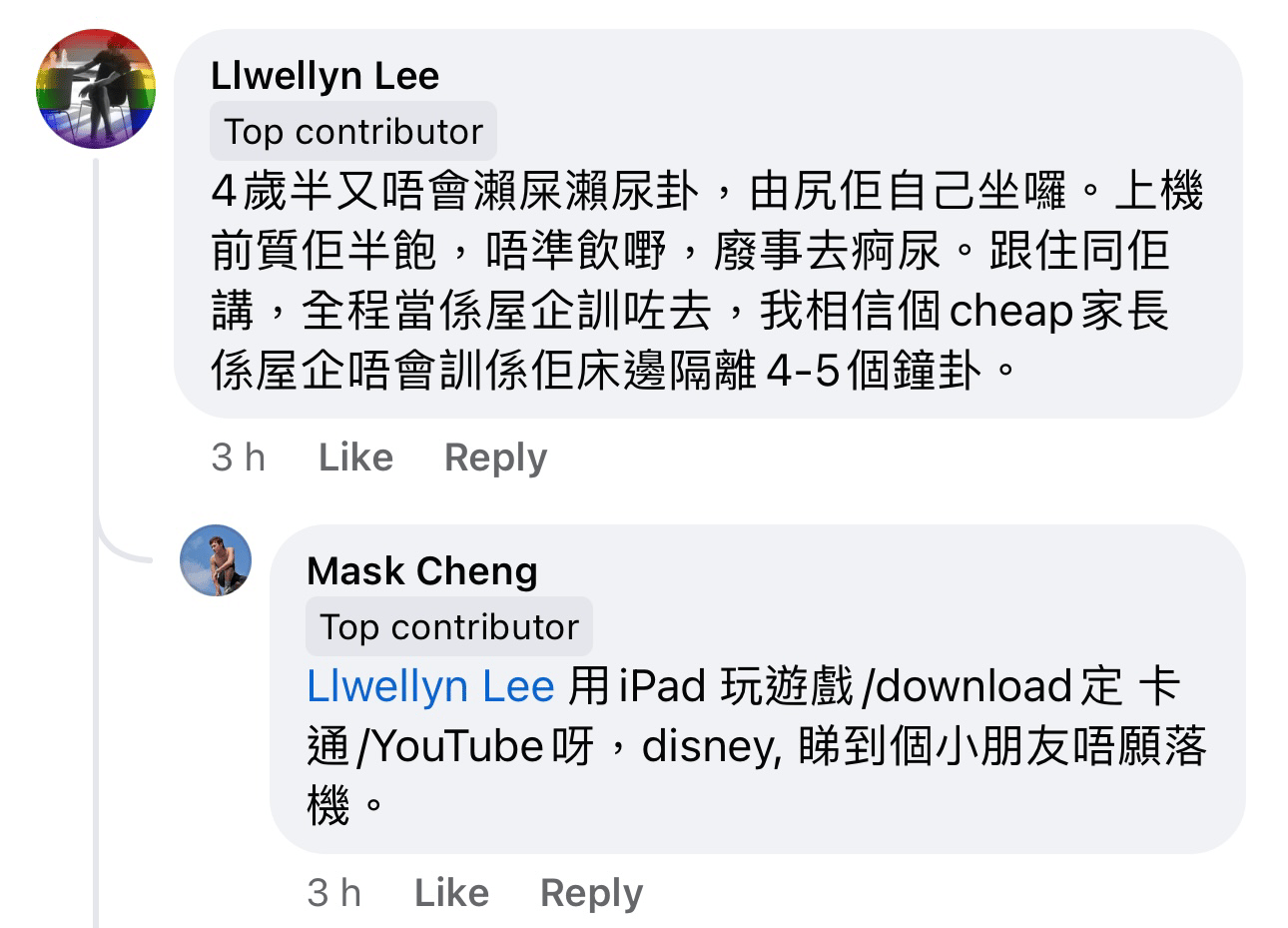The height and width of the screenshot is (928, 1288).
Task: Open Llwellyn Lee's rainbow-framed profile picture
Action: tap(97, 89)
